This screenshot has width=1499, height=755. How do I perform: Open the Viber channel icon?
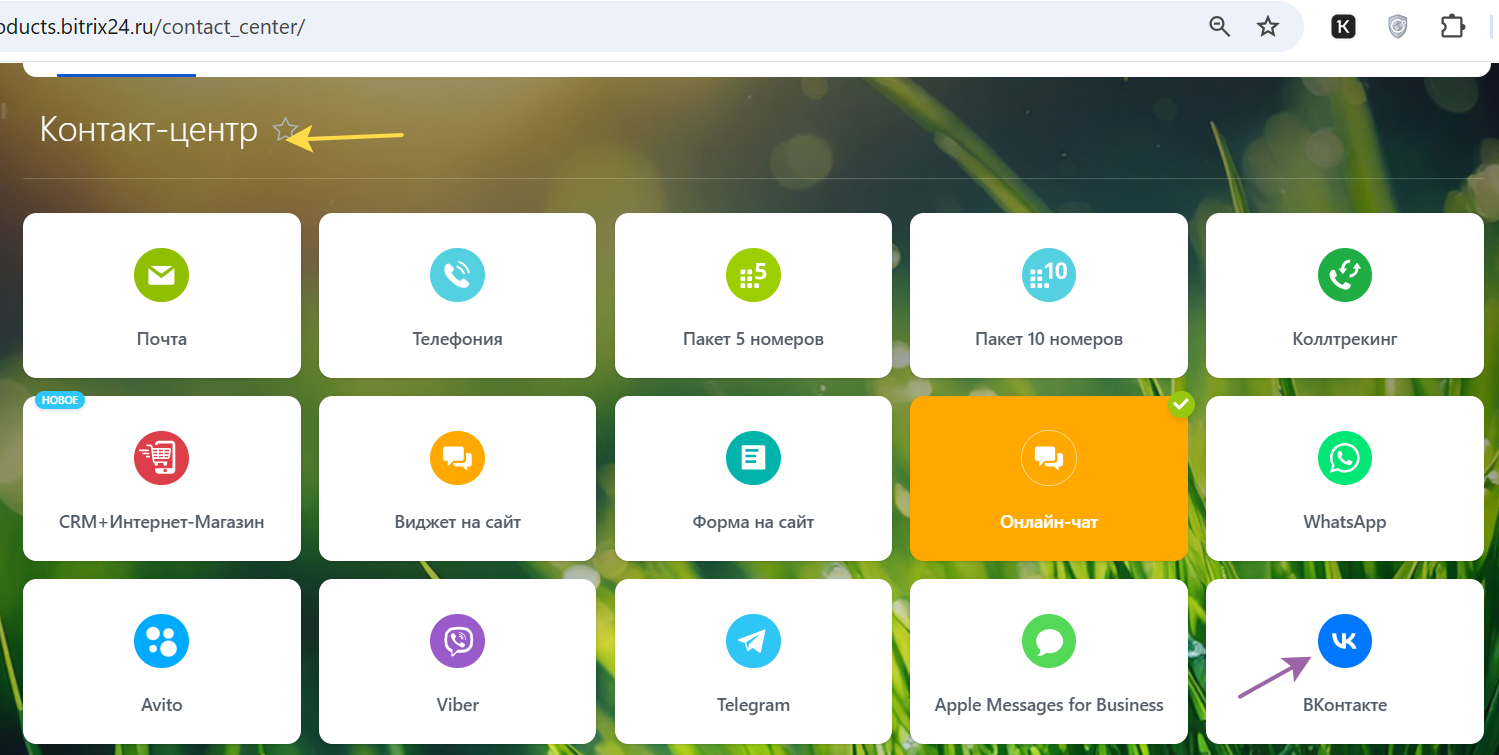pyautogui.click(x=457, y=641)
